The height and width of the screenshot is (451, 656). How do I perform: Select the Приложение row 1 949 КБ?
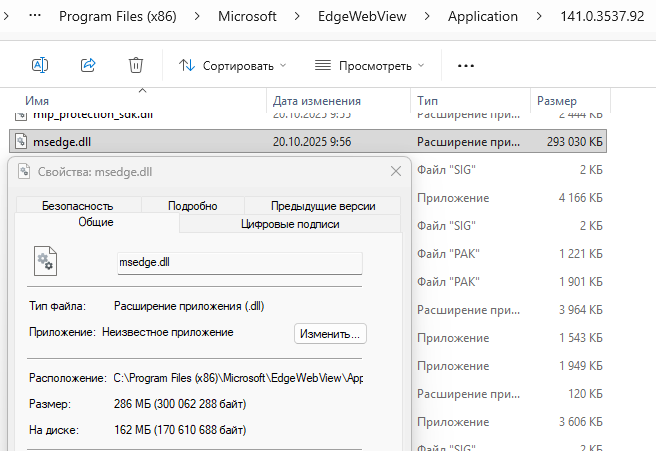click(x=510, y=366)
